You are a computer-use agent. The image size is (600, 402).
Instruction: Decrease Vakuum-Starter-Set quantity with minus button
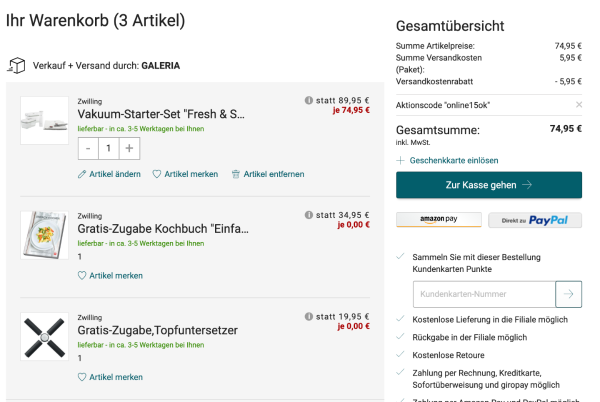88,148
